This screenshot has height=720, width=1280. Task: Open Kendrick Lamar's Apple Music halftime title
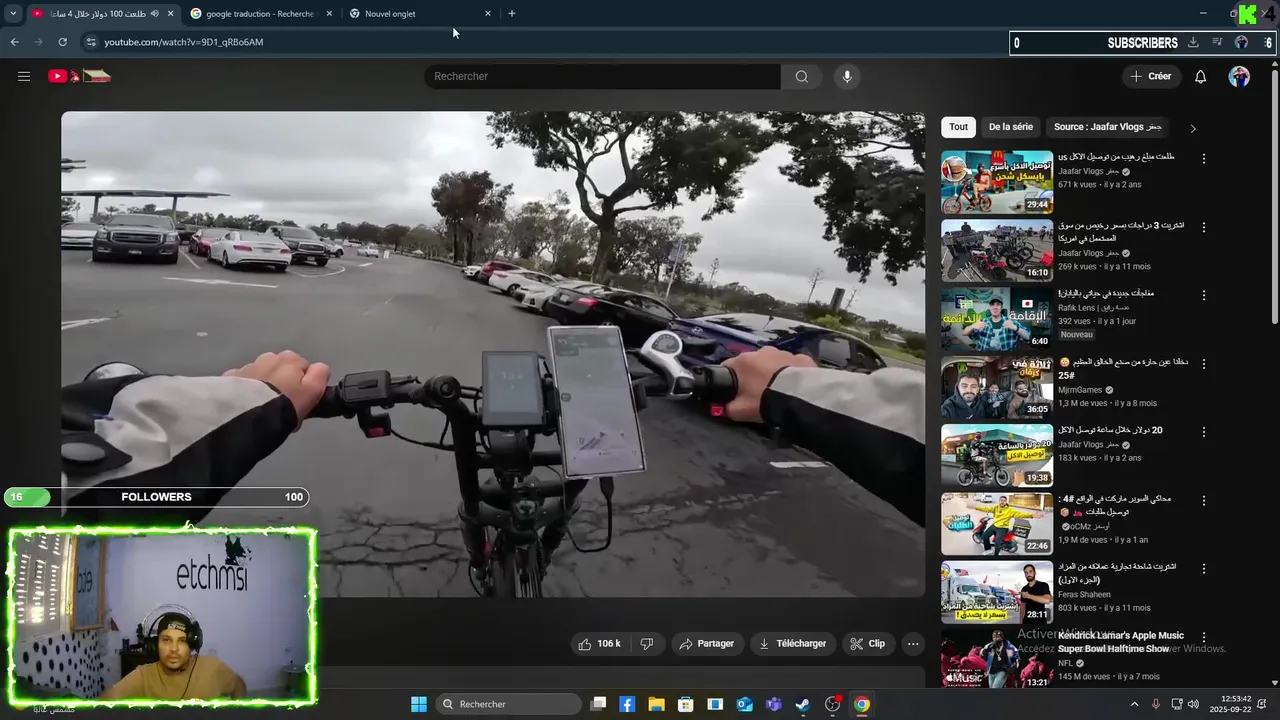point(1121,642)
